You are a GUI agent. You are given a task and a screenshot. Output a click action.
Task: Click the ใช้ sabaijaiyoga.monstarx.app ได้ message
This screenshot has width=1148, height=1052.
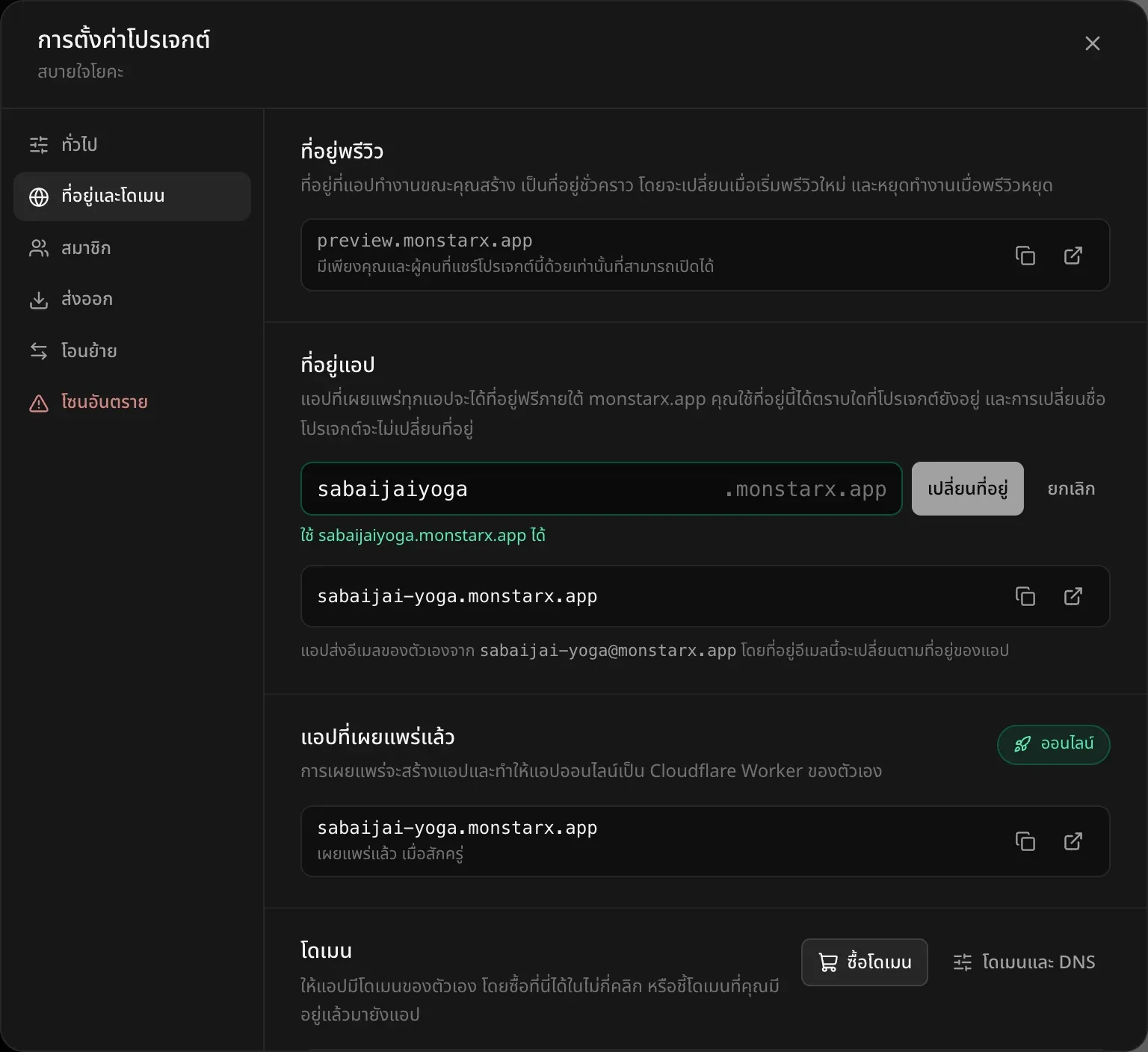point(423,536)
